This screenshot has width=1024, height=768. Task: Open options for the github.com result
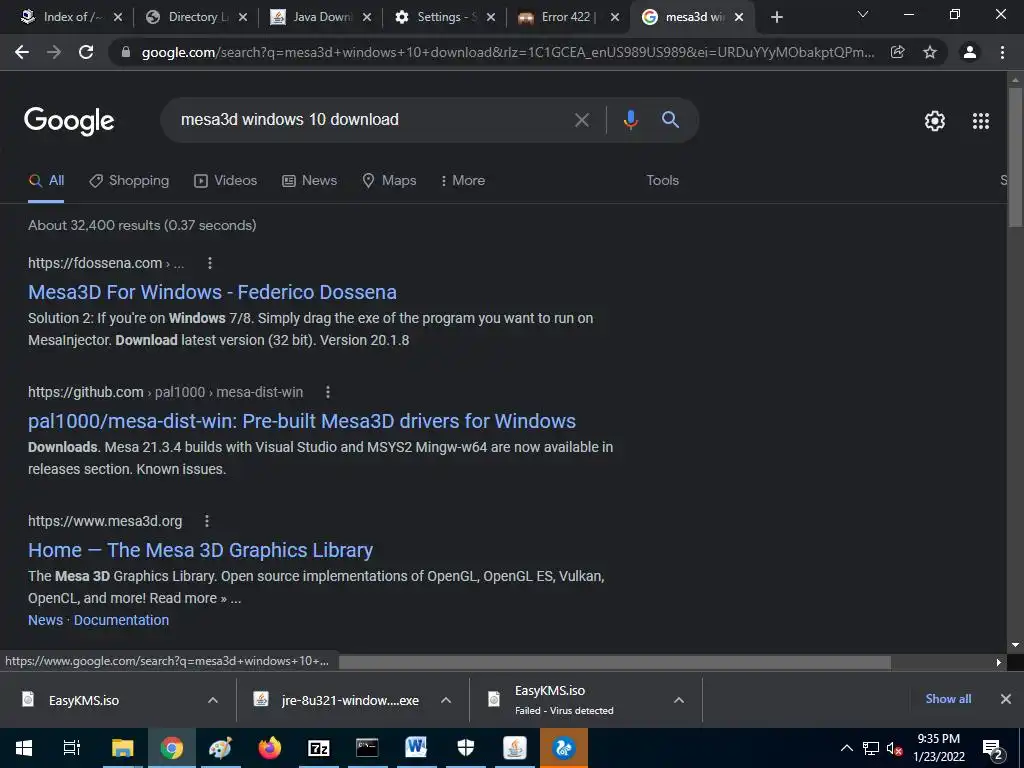click(x=328, y=392)
